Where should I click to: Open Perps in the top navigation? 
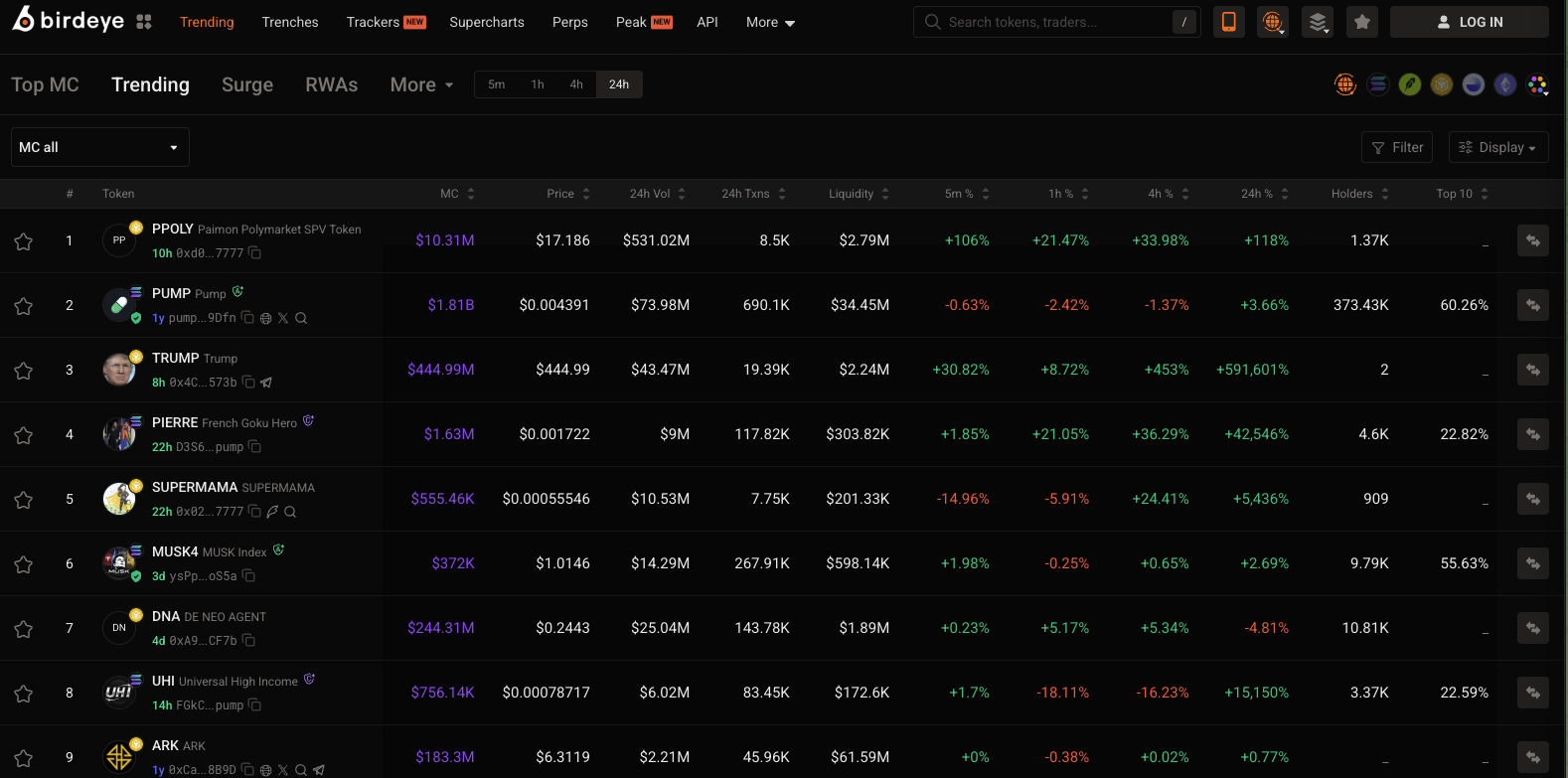[570, 22]
